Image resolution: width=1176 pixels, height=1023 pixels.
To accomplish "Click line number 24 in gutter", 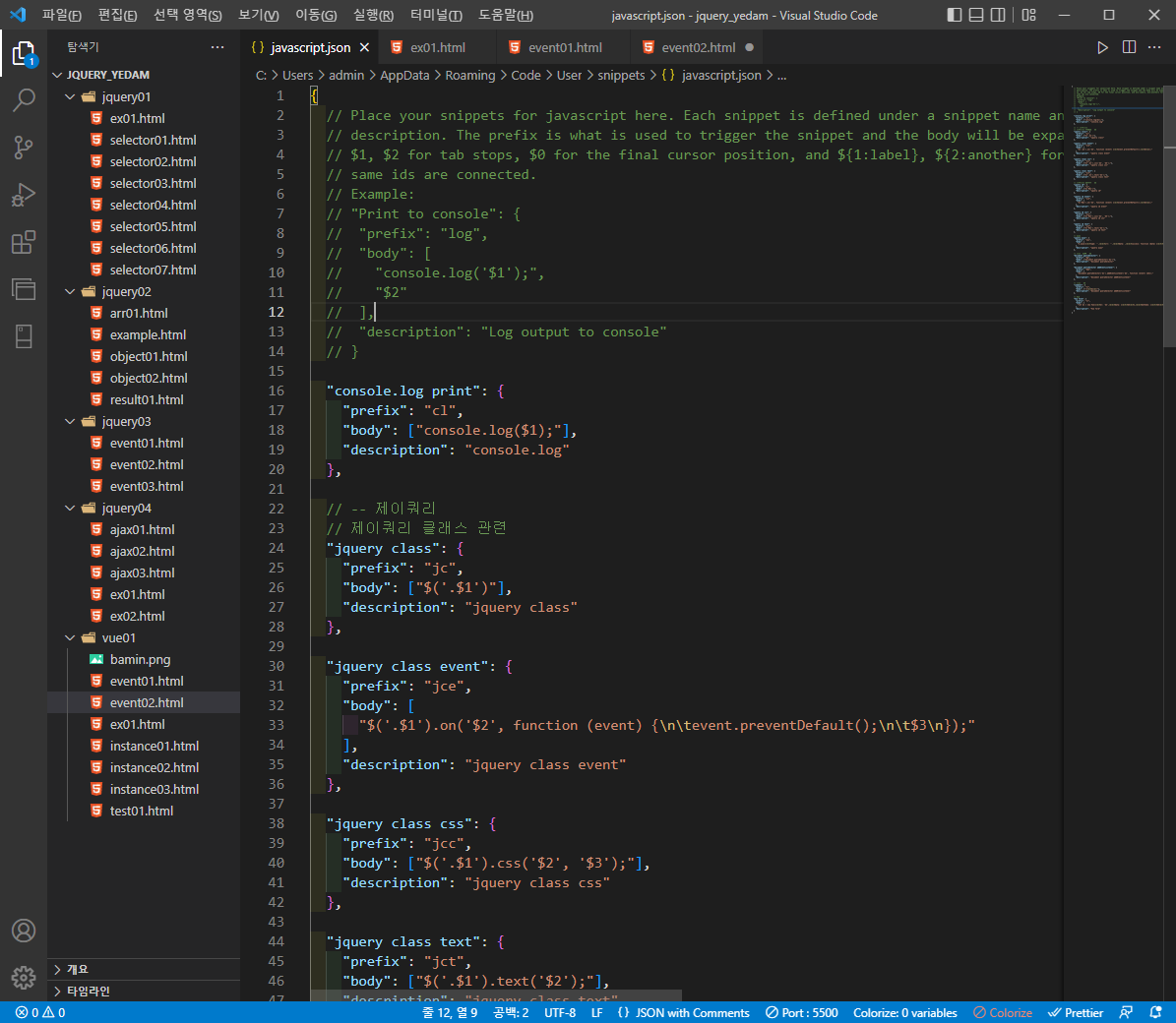I will 276,548.
